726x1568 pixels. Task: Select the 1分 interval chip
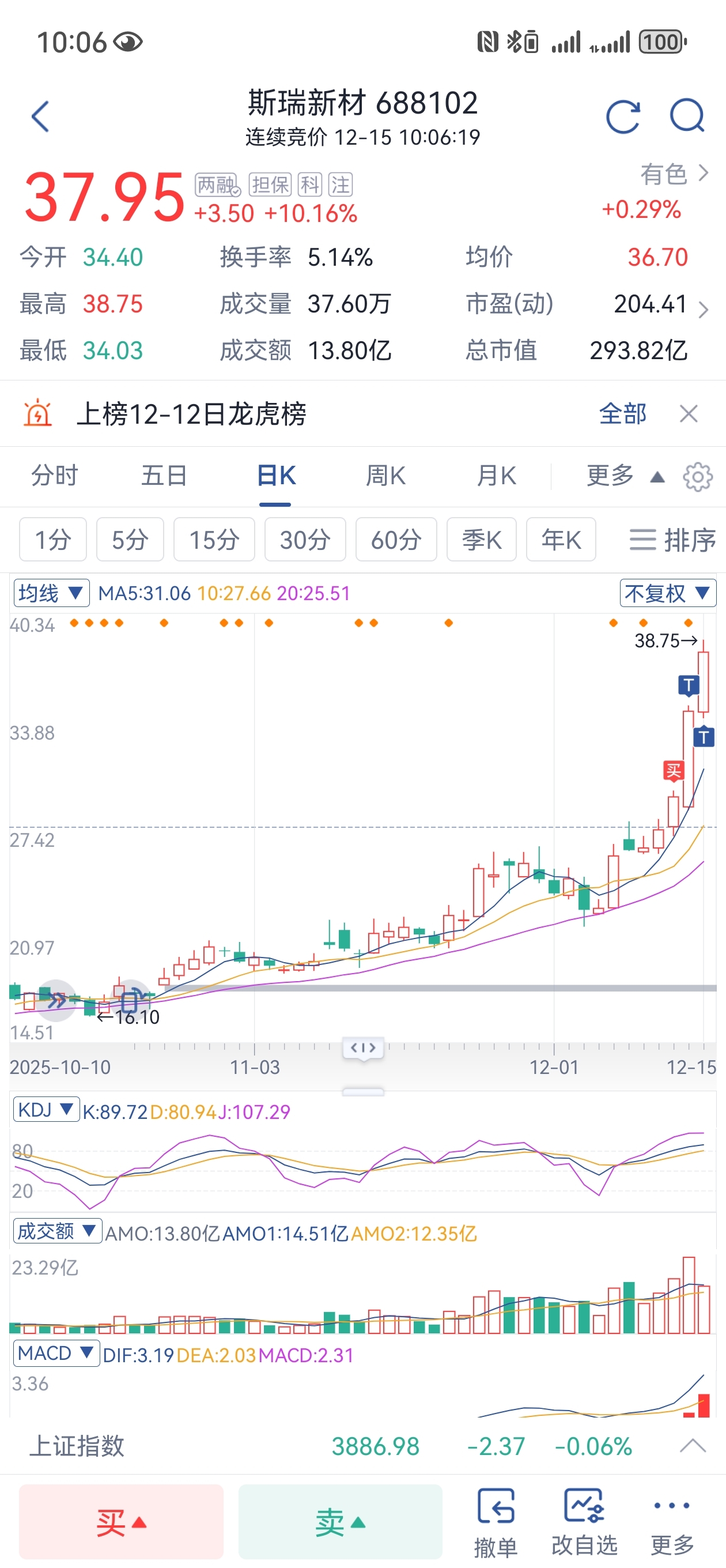[53, 540]
